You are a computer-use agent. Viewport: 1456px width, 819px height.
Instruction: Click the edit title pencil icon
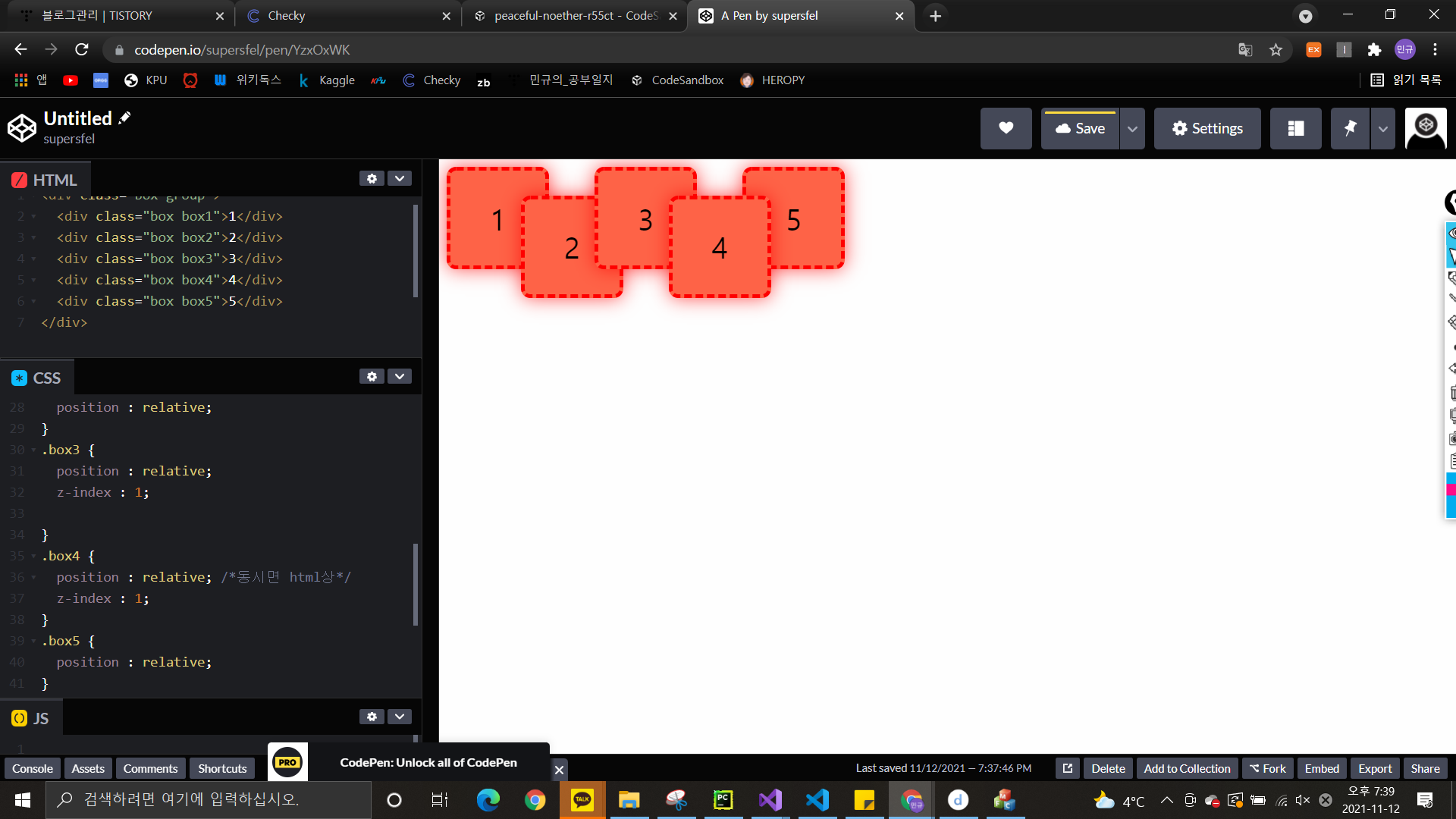(x=125, y=118)
